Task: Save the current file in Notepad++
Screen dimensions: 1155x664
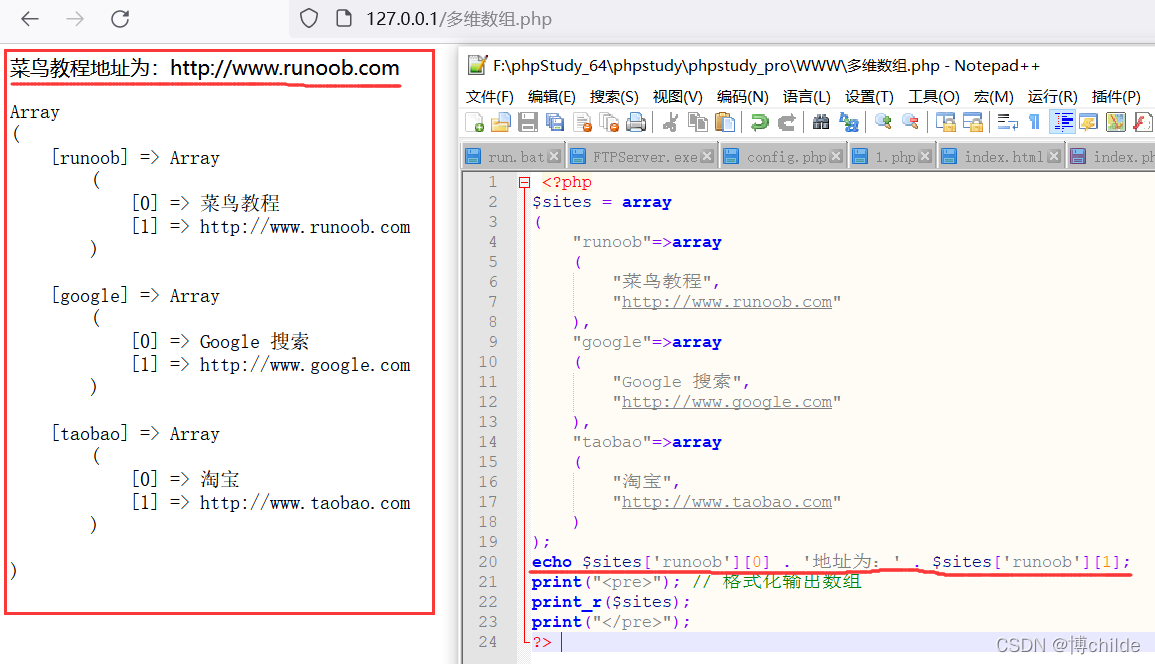Action: [x=527, y=122]
